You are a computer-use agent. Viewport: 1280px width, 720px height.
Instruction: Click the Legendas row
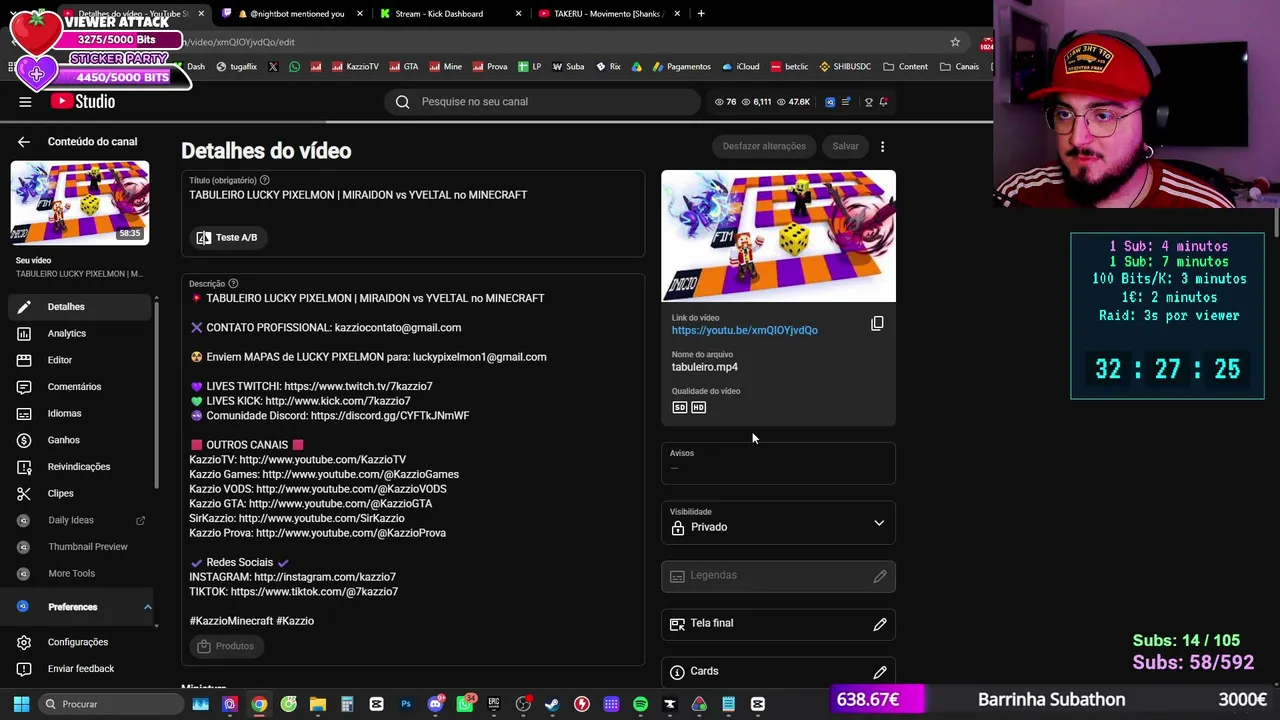coord(778,576)
